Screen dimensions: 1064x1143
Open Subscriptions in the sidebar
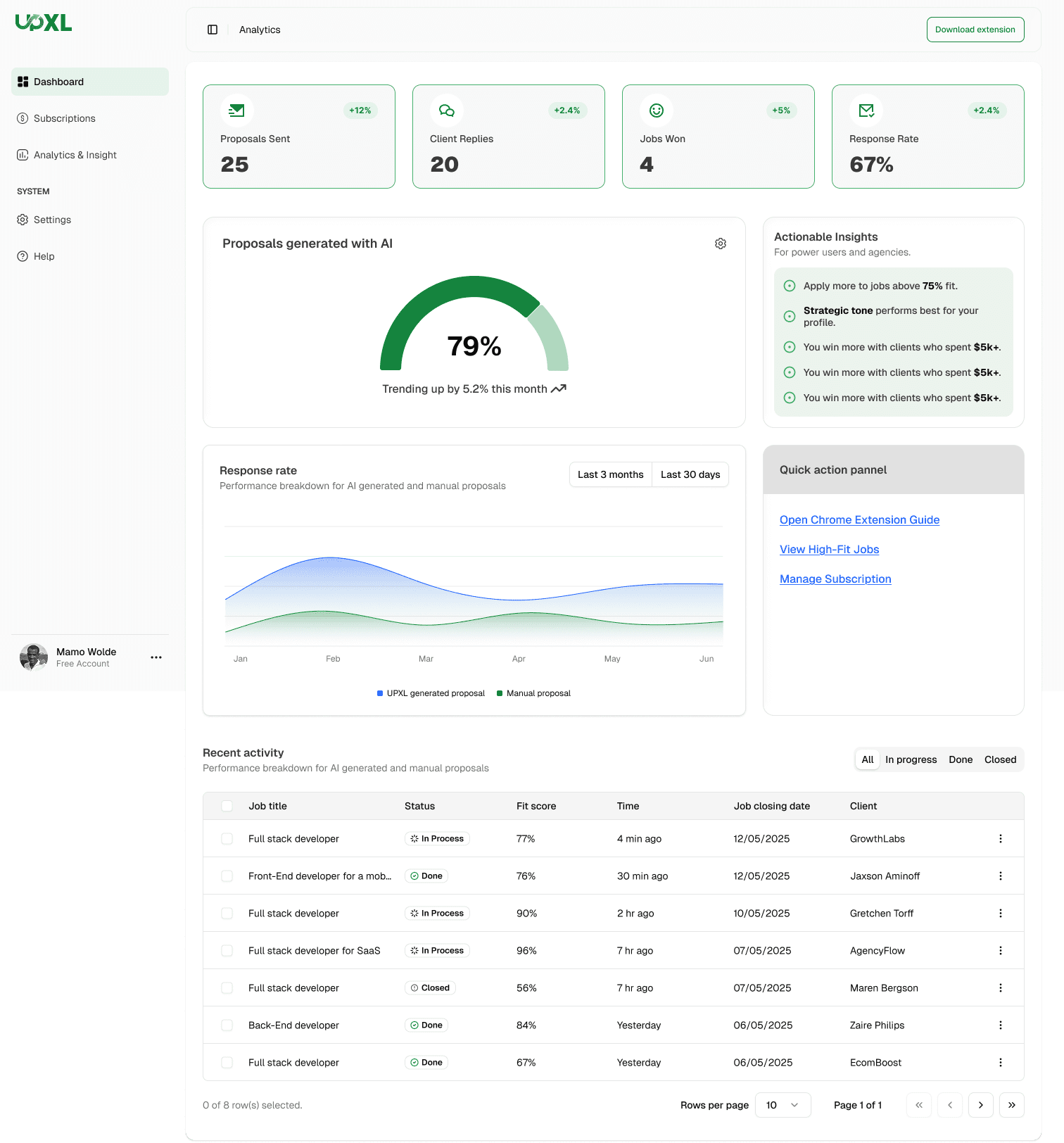point(90,118)
